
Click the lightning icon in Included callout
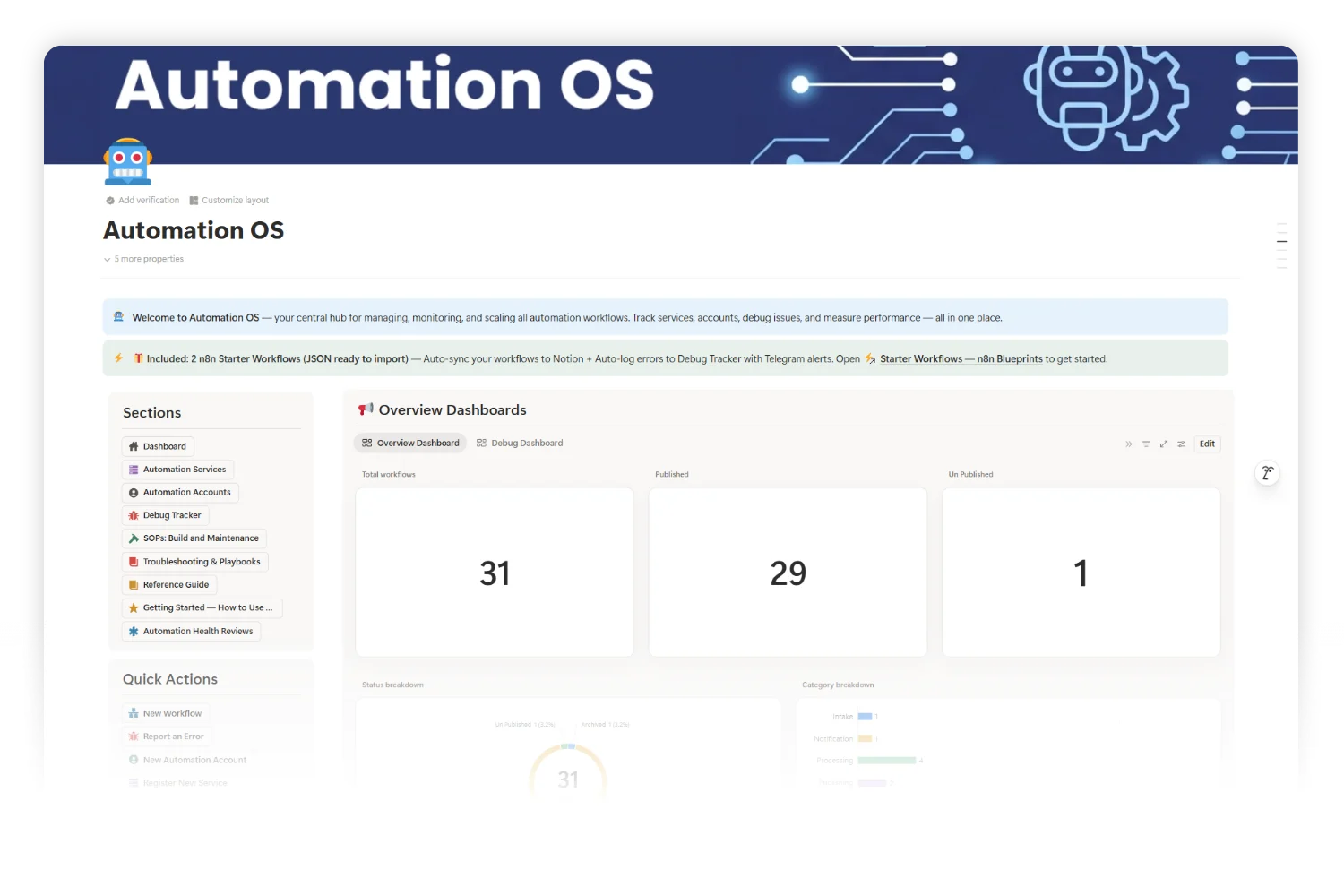[x=118, y=358]
